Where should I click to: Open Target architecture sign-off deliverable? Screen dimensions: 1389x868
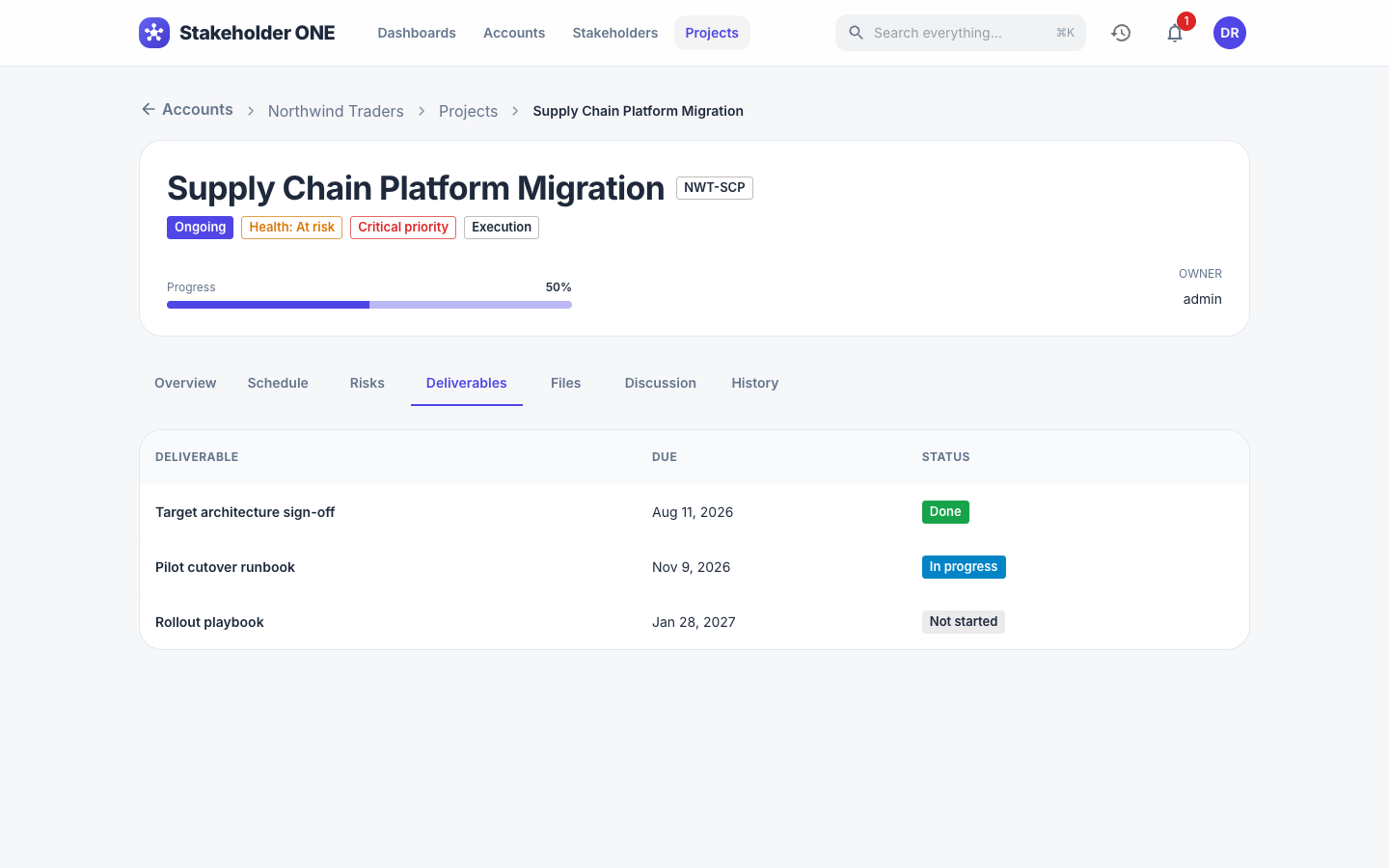point(245,512)
